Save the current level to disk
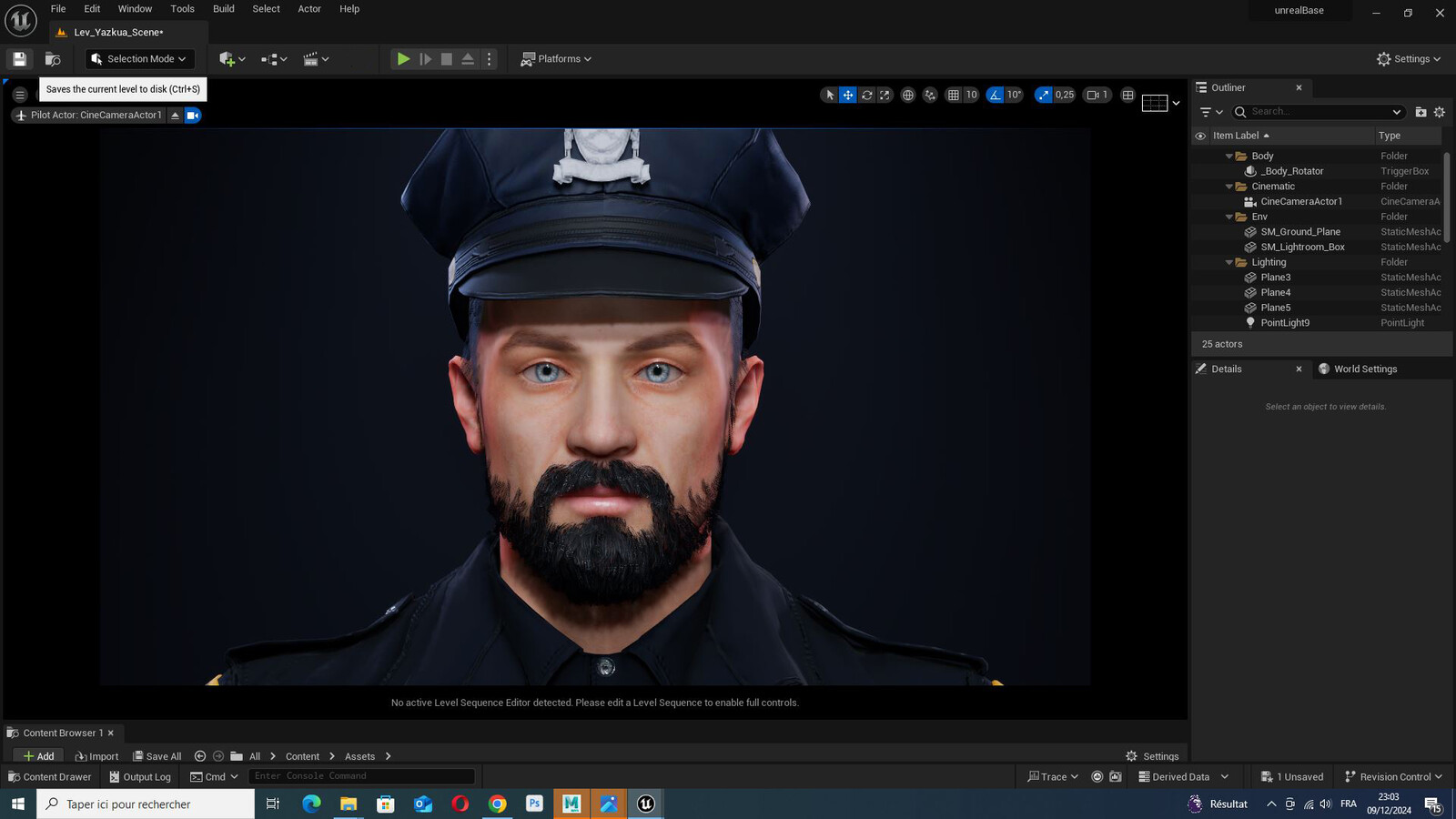The height and width of the screenshot is (819, 1456). click(x=19, y=59)
